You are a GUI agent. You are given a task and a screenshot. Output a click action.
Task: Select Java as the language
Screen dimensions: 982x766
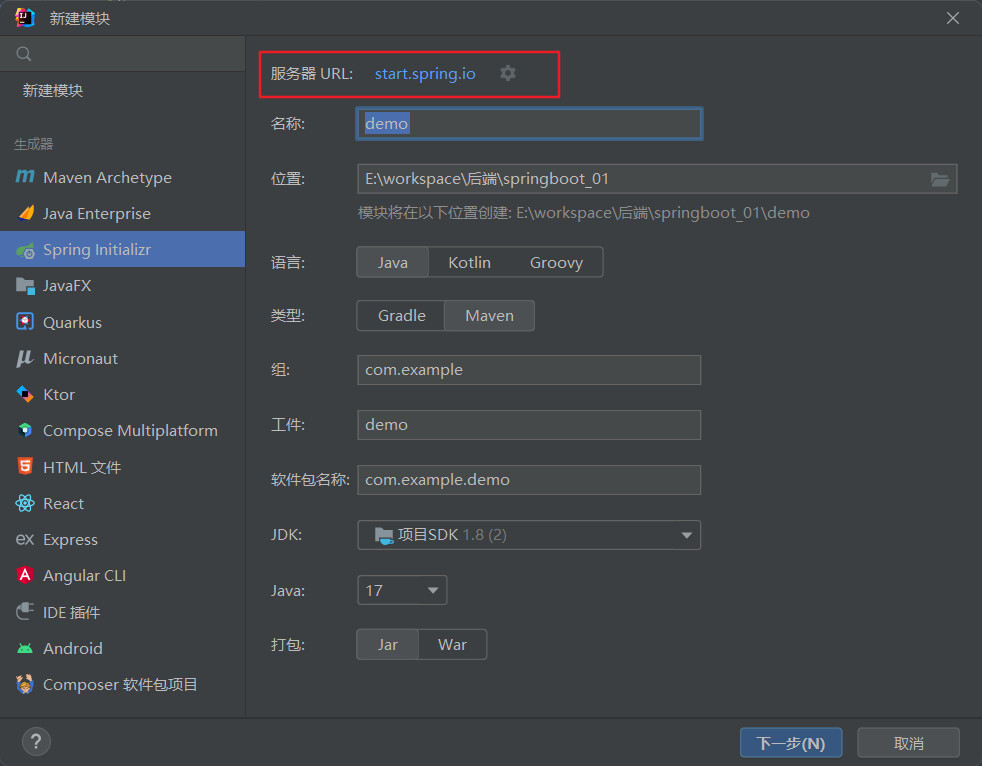point(393,262)
